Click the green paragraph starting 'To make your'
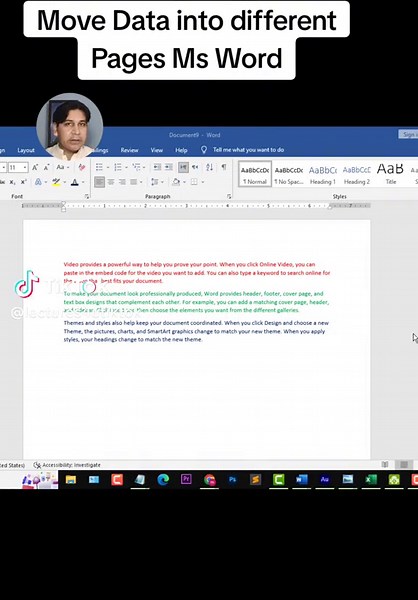Image resolution: width=418 pixels, height=600 pixels. click(x=196, y=302)
